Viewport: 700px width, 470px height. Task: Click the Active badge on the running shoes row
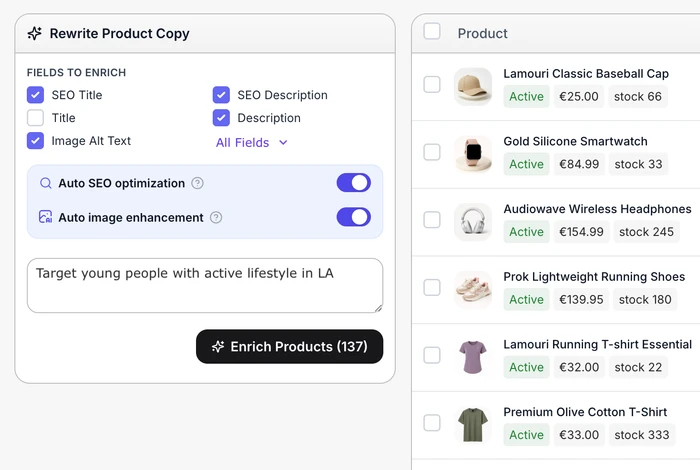click(526, 299)
